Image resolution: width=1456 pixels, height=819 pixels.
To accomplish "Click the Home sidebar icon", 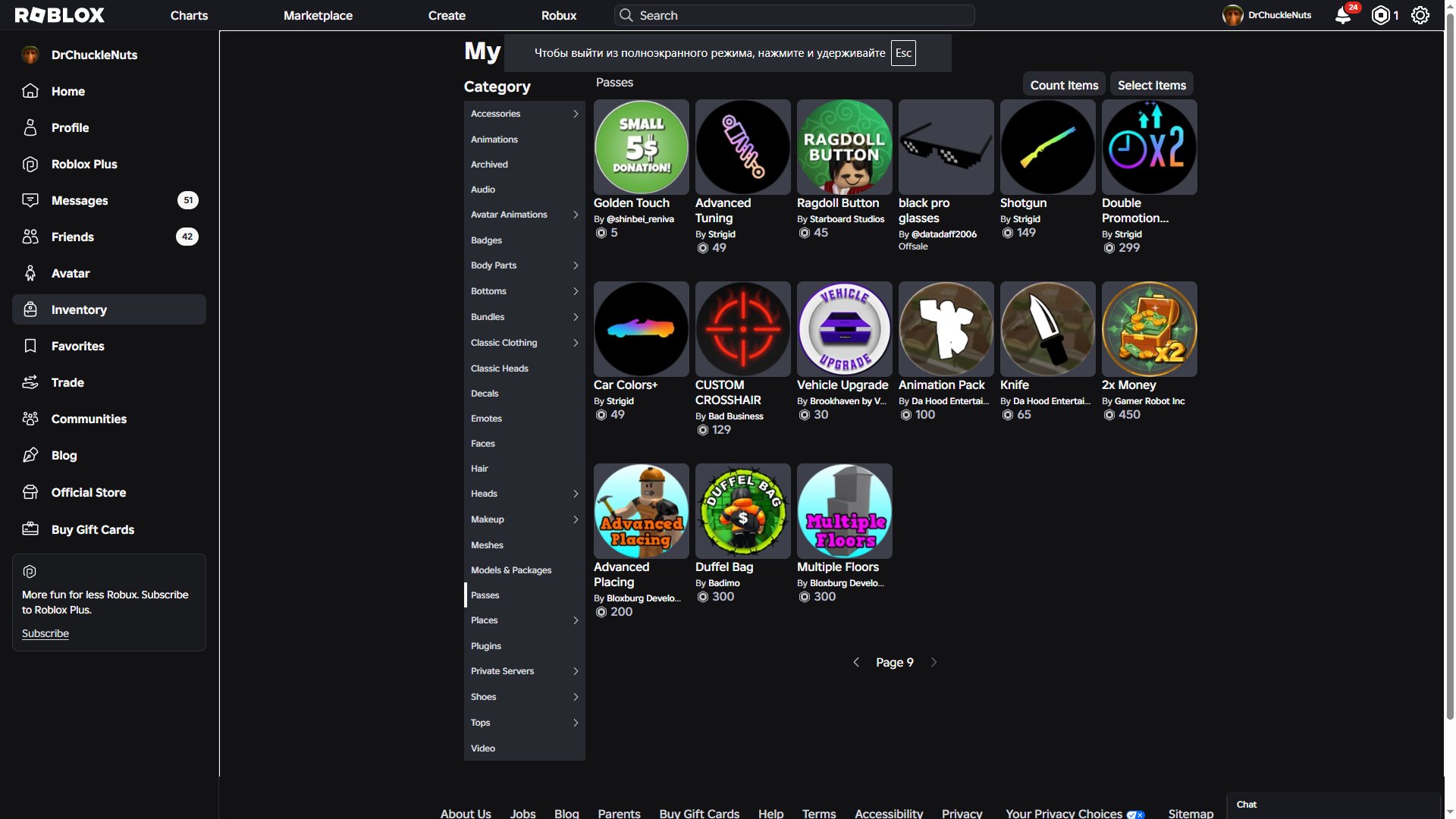I will 30,91.
